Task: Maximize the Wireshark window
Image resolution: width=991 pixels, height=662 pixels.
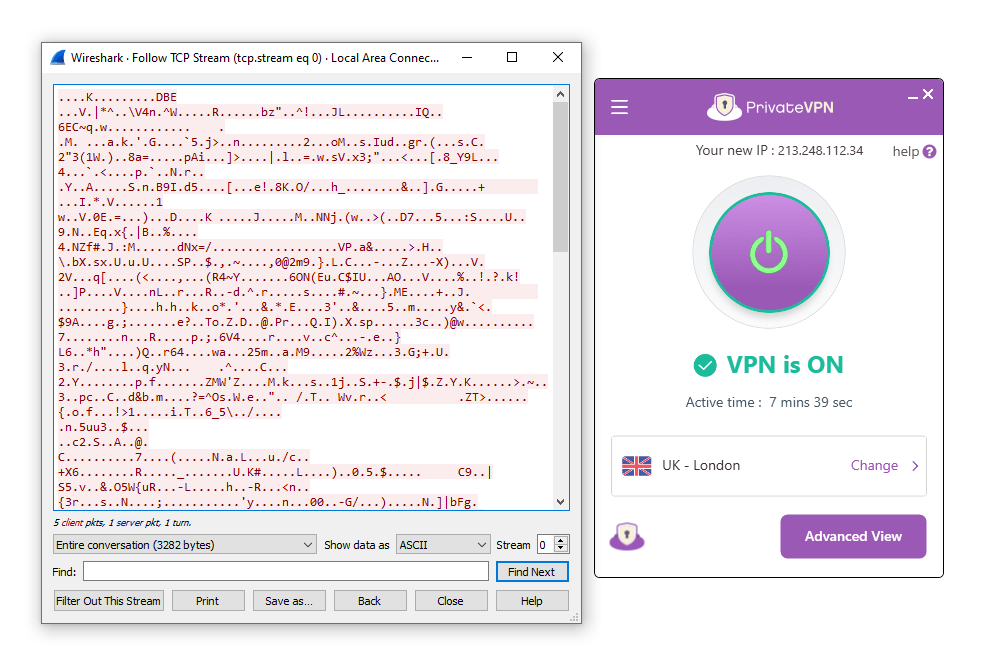Action: coord(512,58)
